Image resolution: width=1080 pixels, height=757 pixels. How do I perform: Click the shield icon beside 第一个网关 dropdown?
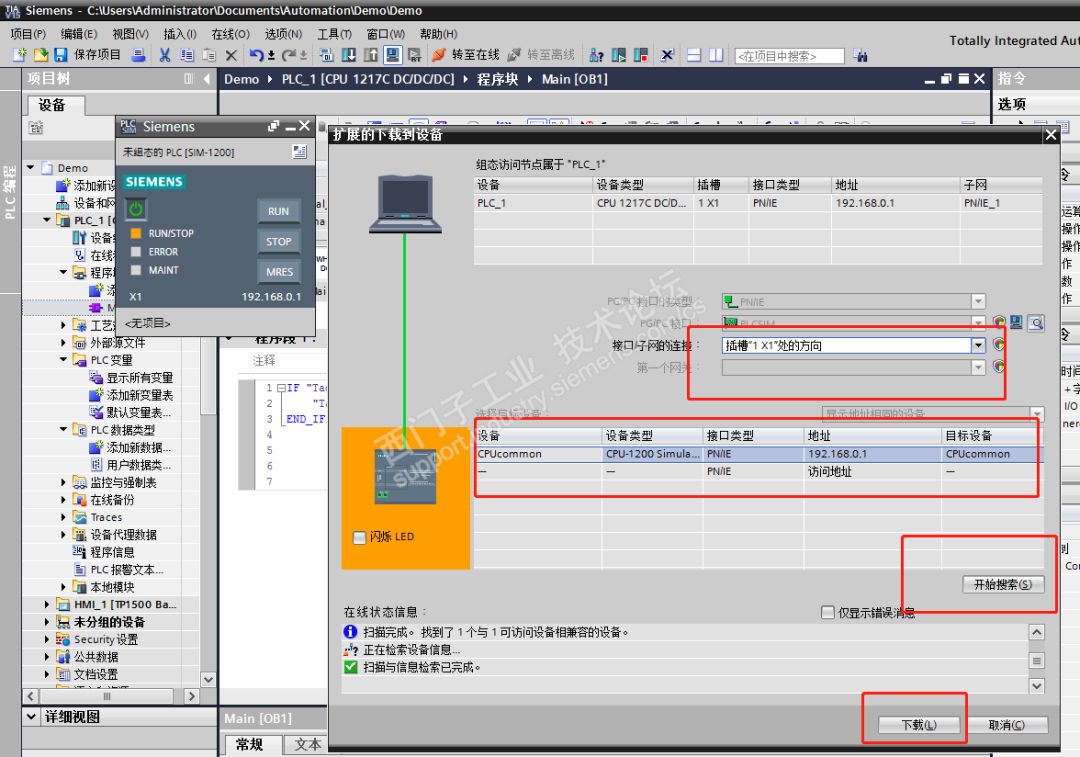click(x=999, y=366)
